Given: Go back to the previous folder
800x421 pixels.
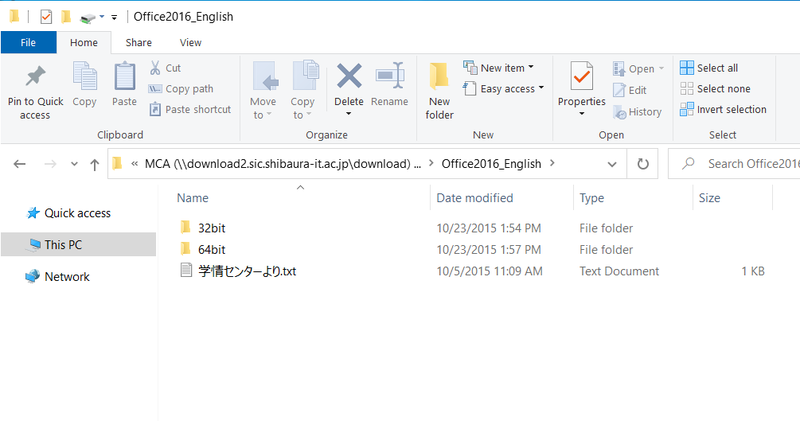Looking at the screenshot, I should tap(20, 164).
